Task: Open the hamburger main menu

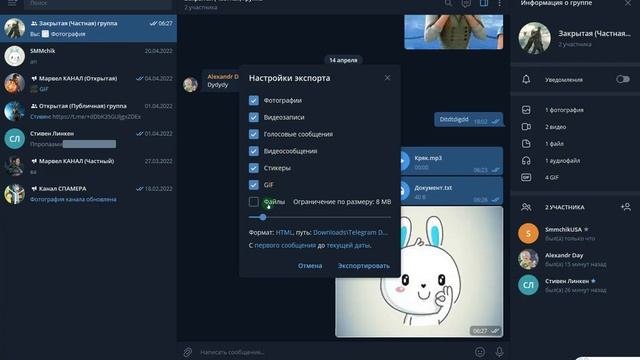Action: [x=12, y=3]
